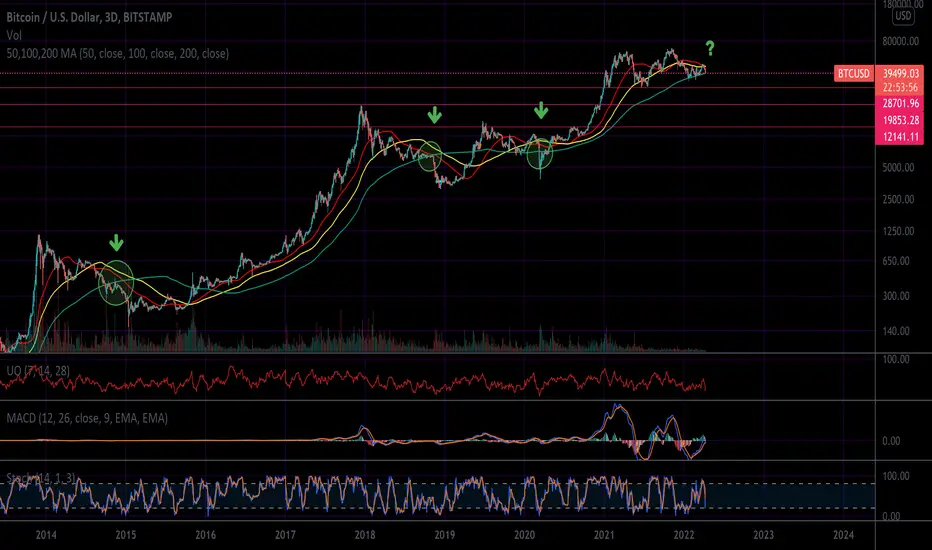Viewport: 932px width, 550px height.
Task: Click the 2018 label on time axis
Action: [365, 535]
